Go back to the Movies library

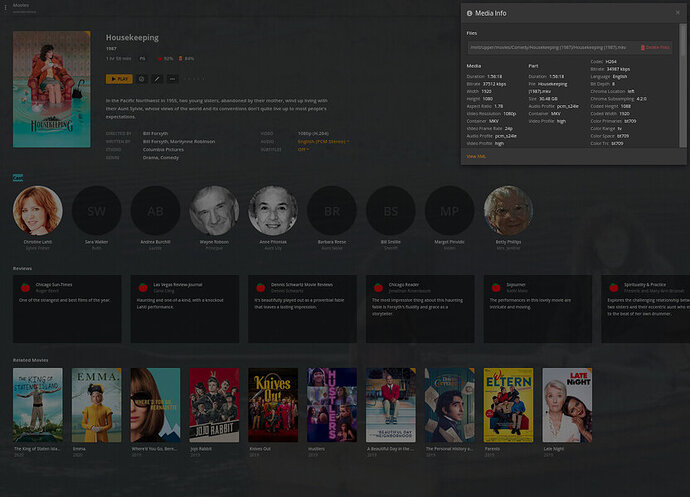pyautogui.click(x=21, y=5)
